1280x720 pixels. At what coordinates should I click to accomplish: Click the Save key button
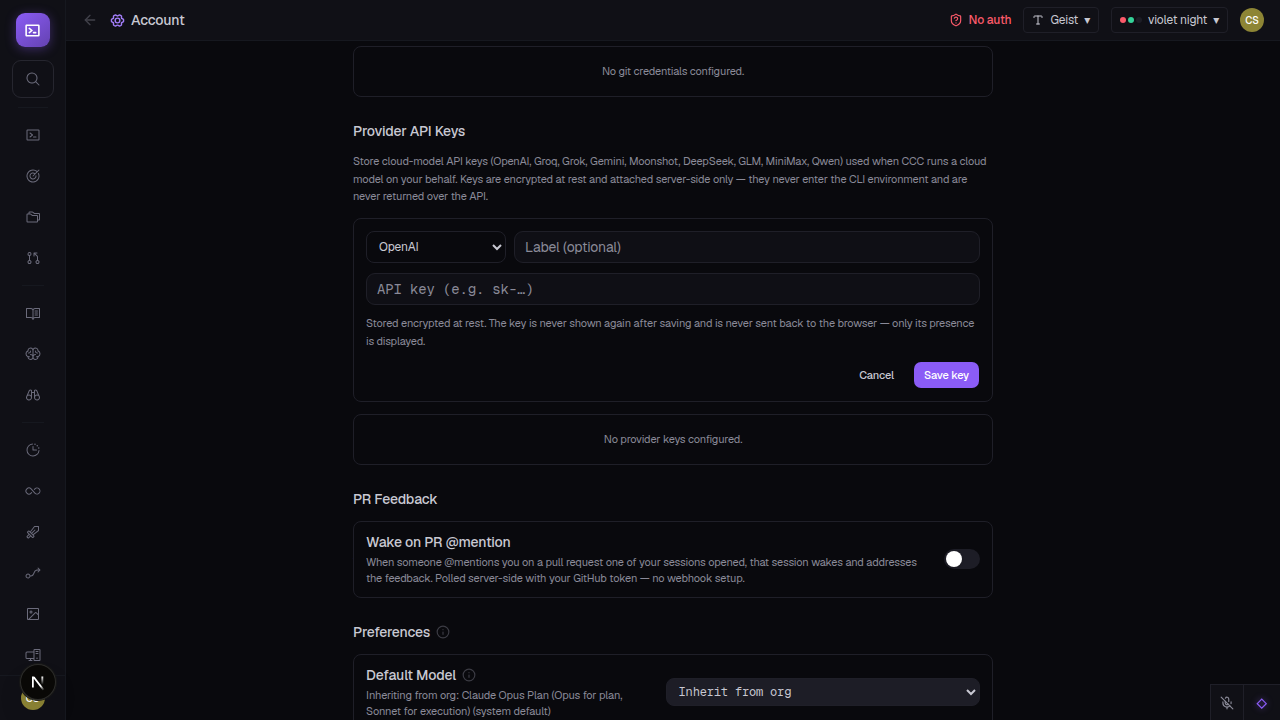click(x=946, y=375)
